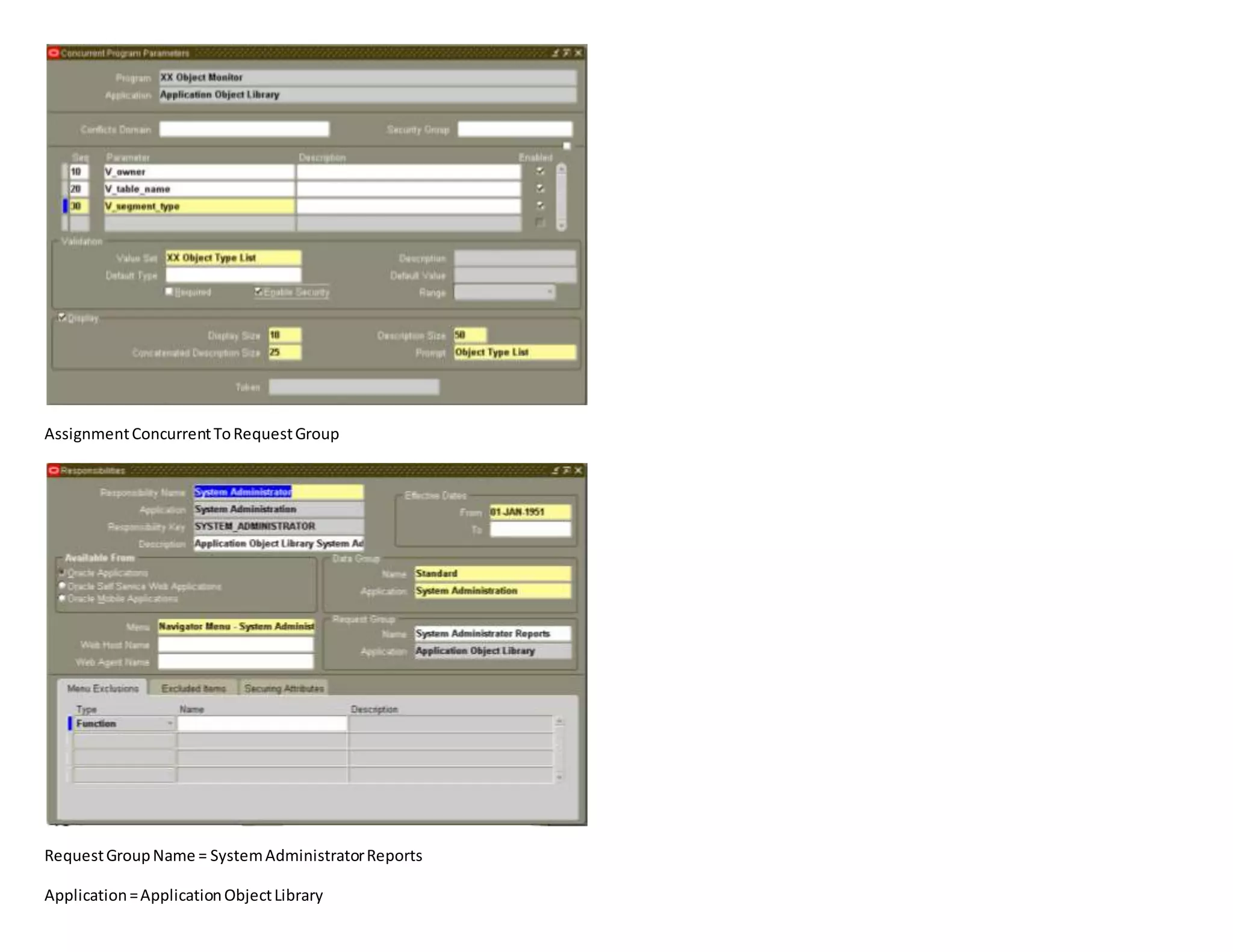The image size is (1233, 952).
Task: Click the Menu field Navigator Menu
Action: pyautogui.click(x=235, y=626)
